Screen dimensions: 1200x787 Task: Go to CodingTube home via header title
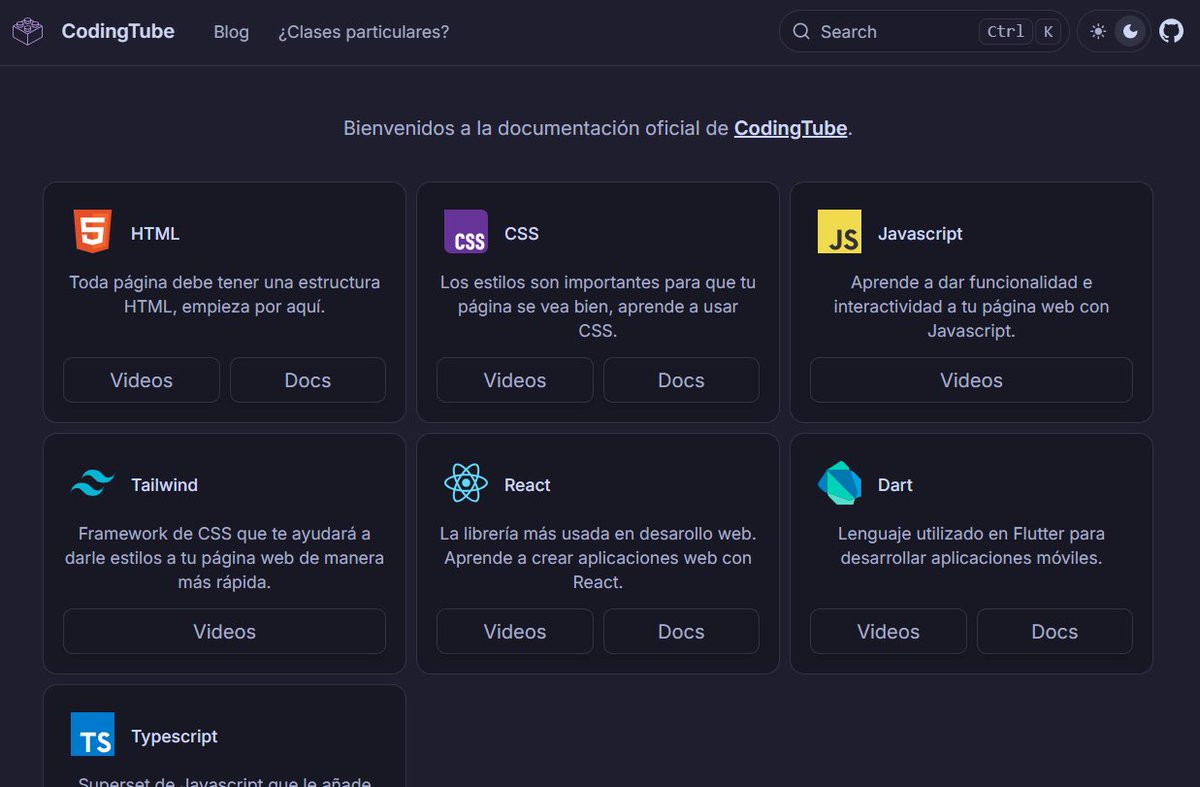[118, 32]
